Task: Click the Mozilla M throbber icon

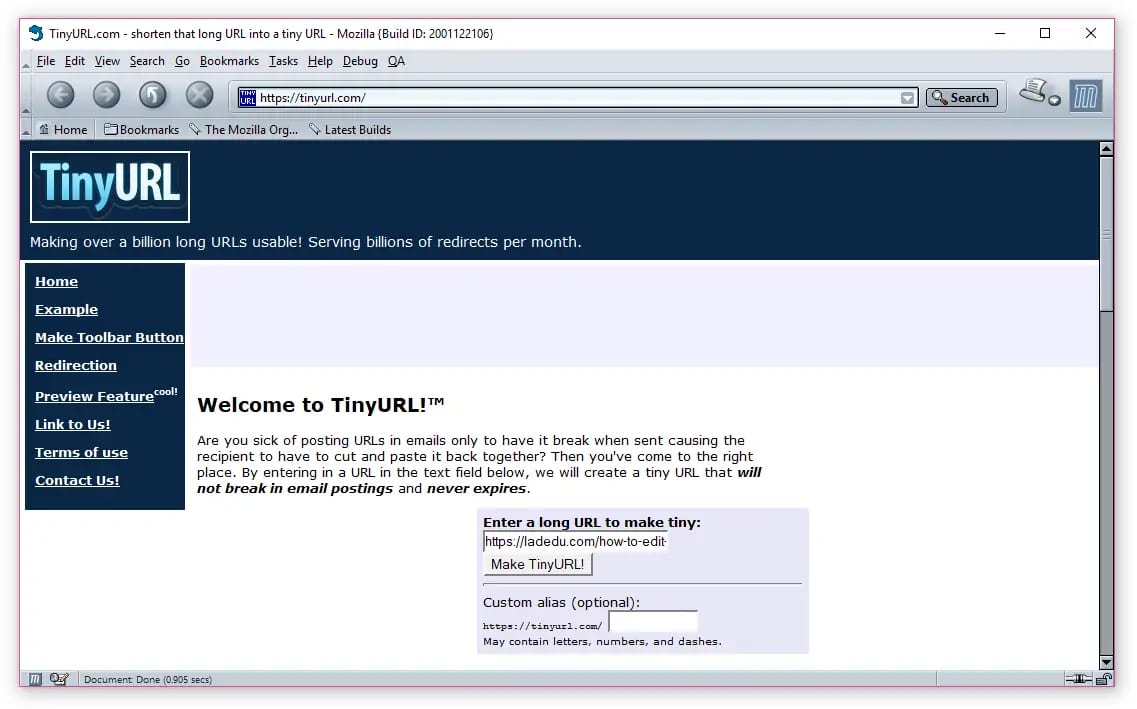Action: [x=1086, y=96]
